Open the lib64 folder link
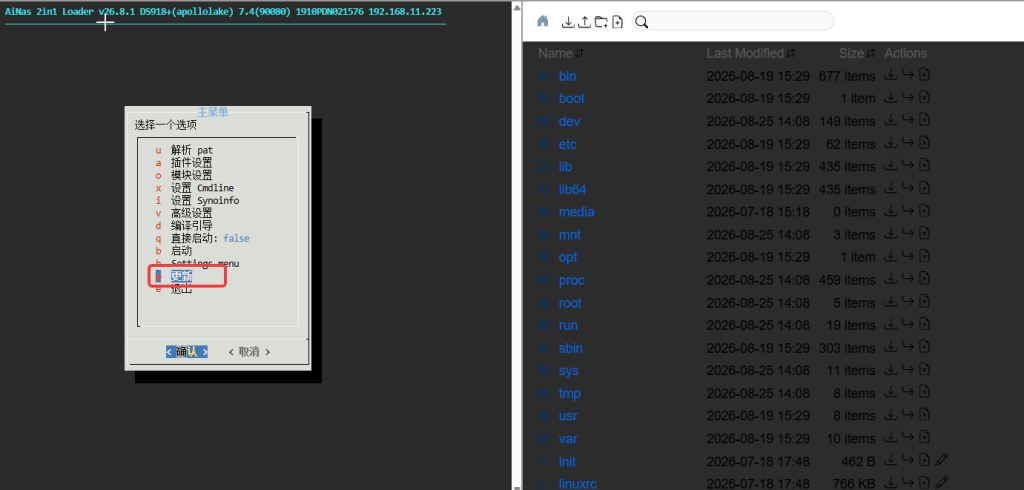Image resolution: width=1024 pixels, height=490 pixels. click(x=573, y=189)
